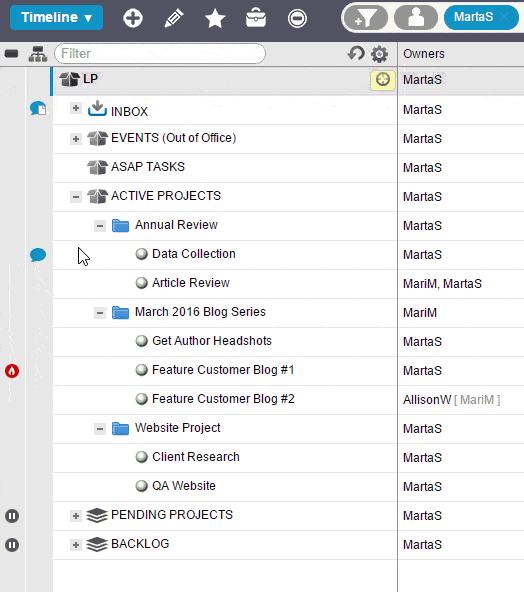This screenshot has width=524, height=592.
Task: Click 'MariM' owner of March 2016 Blog Series
Action: click(420, 313)
